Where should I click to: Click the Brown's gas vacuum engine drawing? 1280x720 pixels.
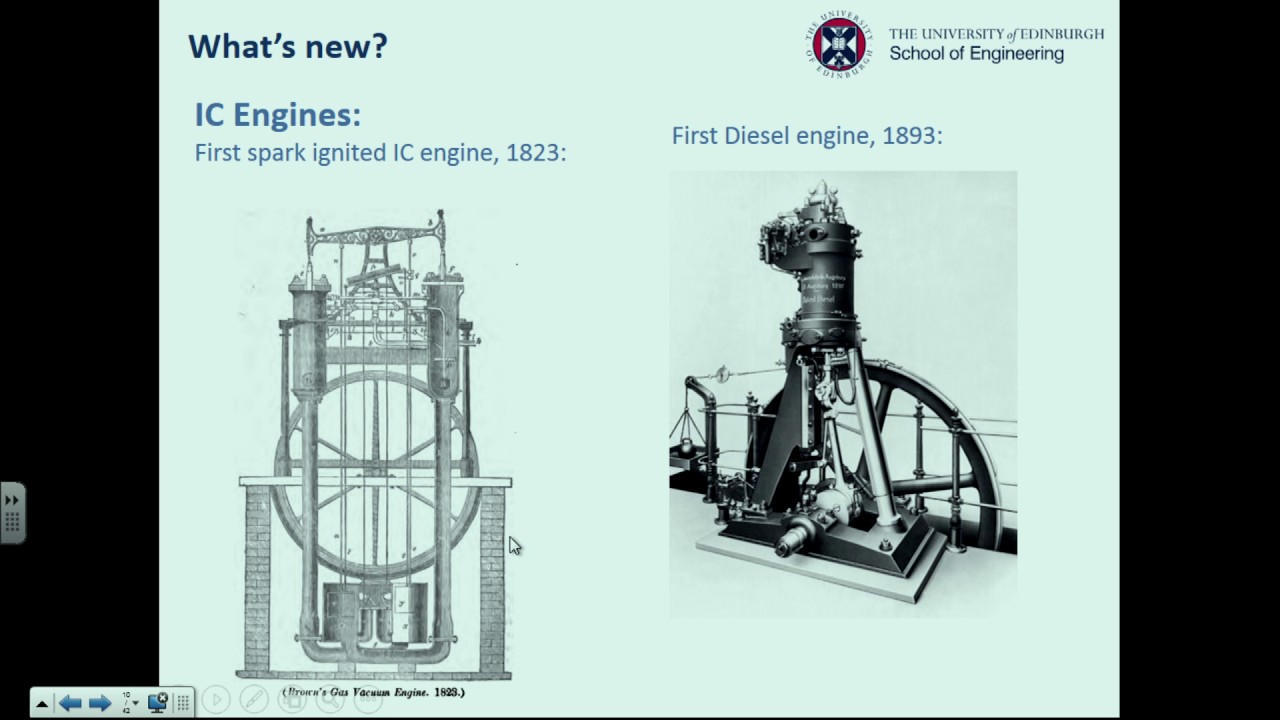click(375, 445)
